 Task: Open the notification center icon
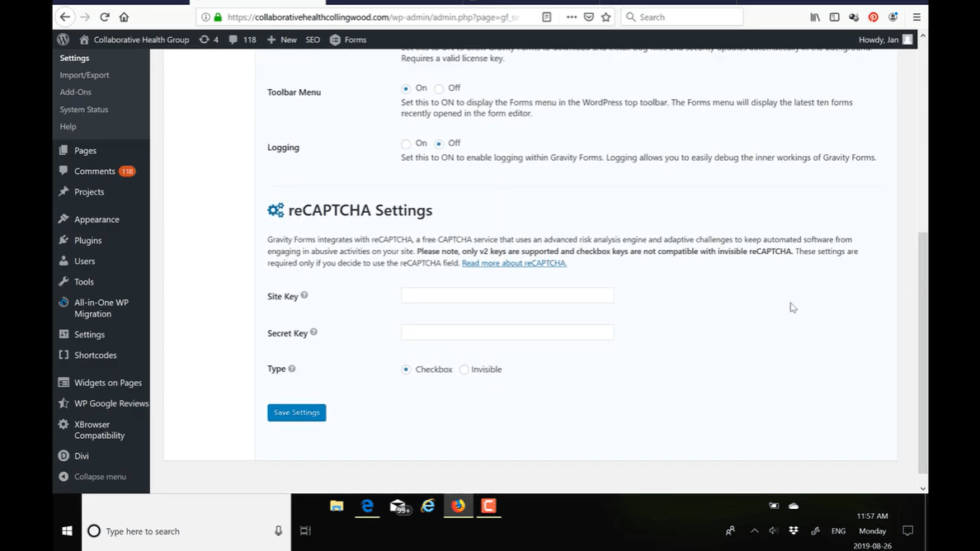coord(908,531)
